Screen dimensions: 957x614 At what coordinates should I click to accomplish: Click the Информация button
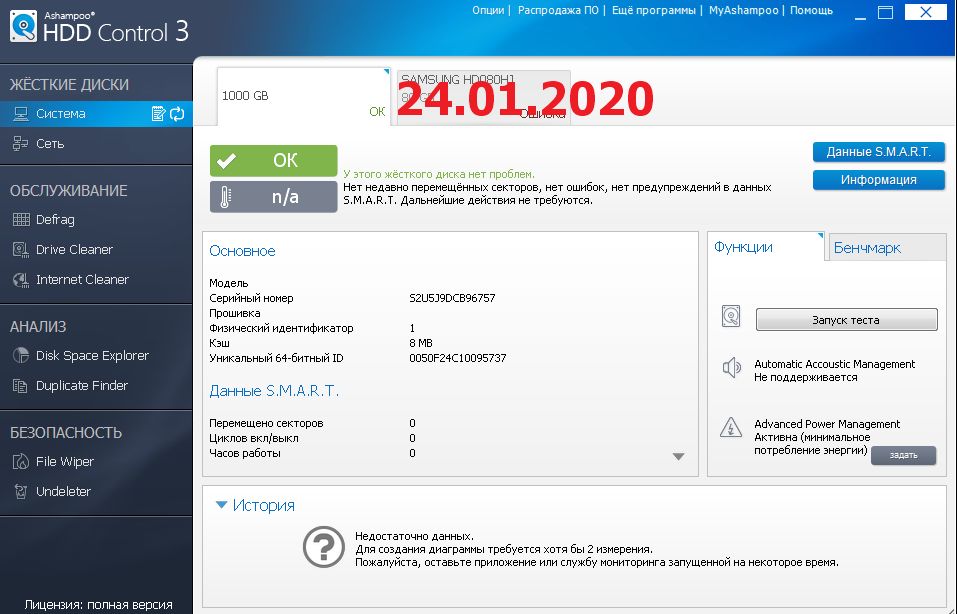[878, 180]
